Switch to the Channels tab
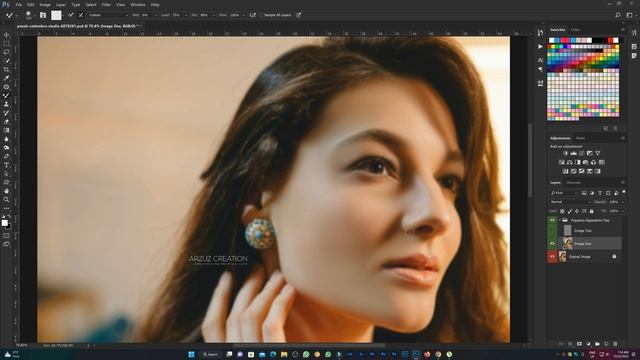This screenshot has width=640, height=360. (573, 182)
